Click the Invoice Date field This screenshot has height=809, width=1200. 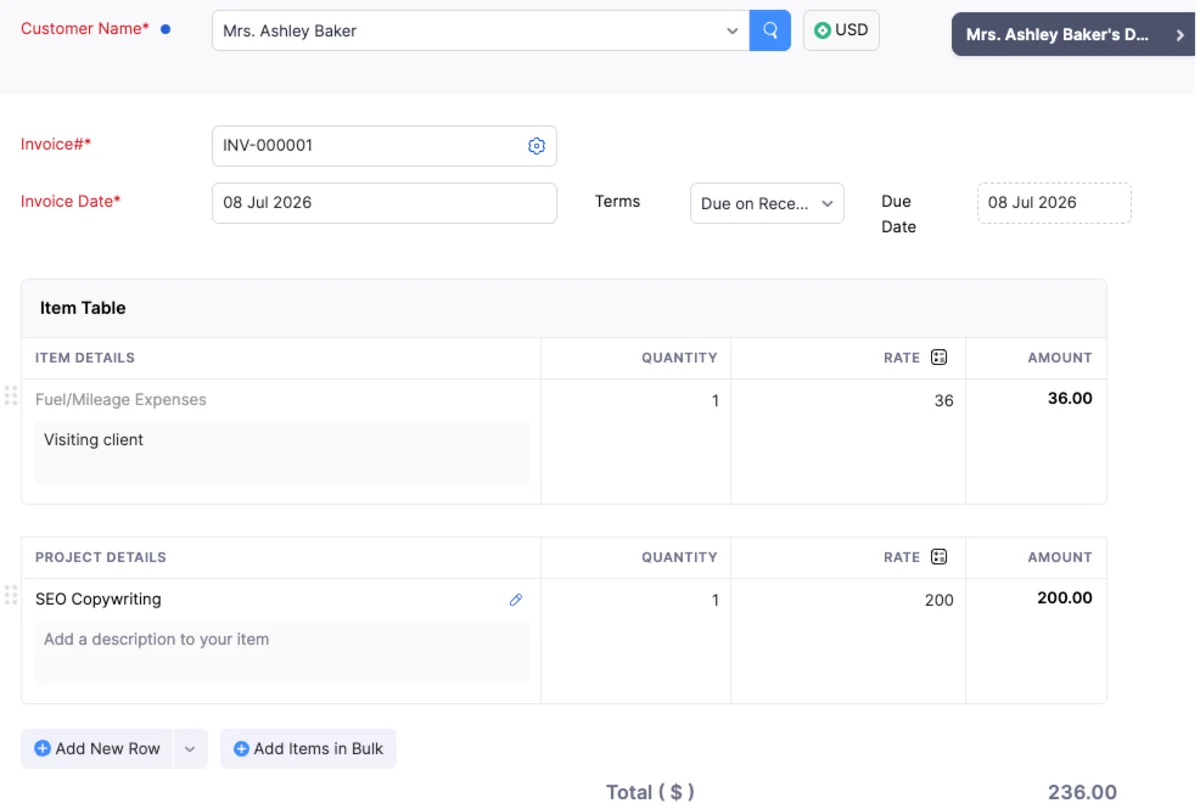(x=384, y=203)
